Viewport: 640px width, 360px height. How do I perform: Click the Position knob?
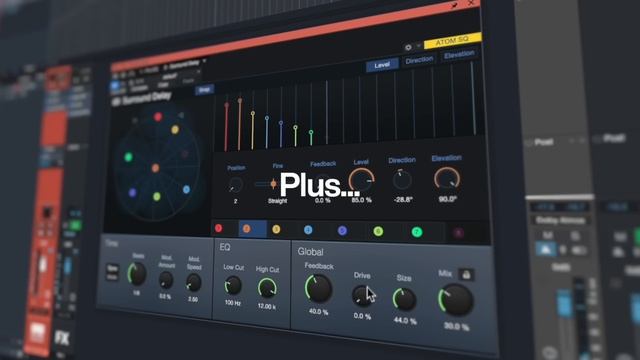tap(236, 185)
